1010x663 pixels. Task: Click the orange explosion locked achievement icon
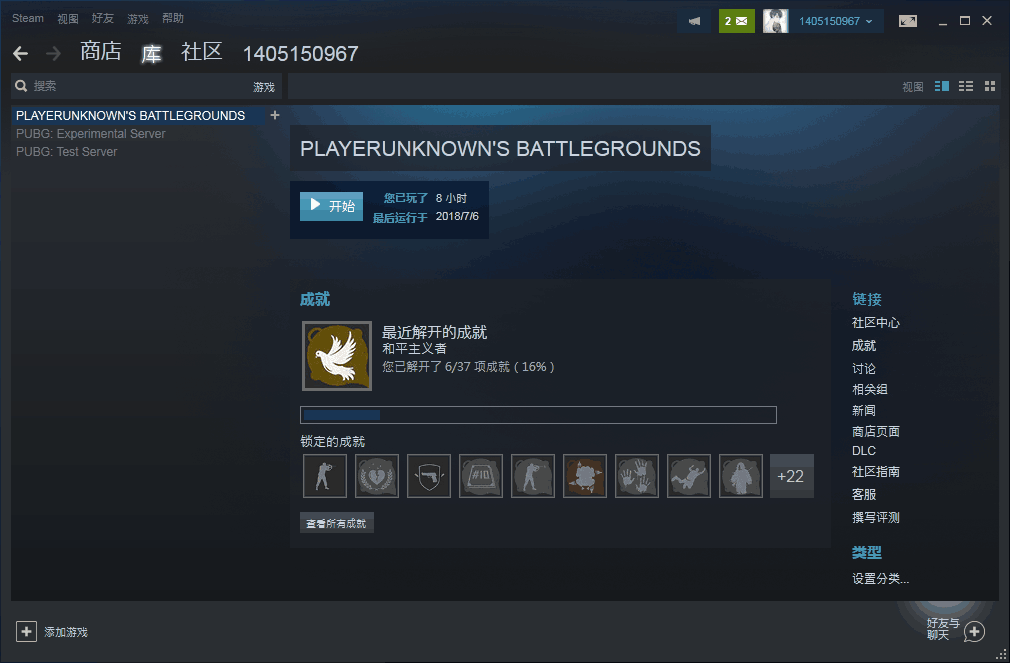[x=585, y=476]
